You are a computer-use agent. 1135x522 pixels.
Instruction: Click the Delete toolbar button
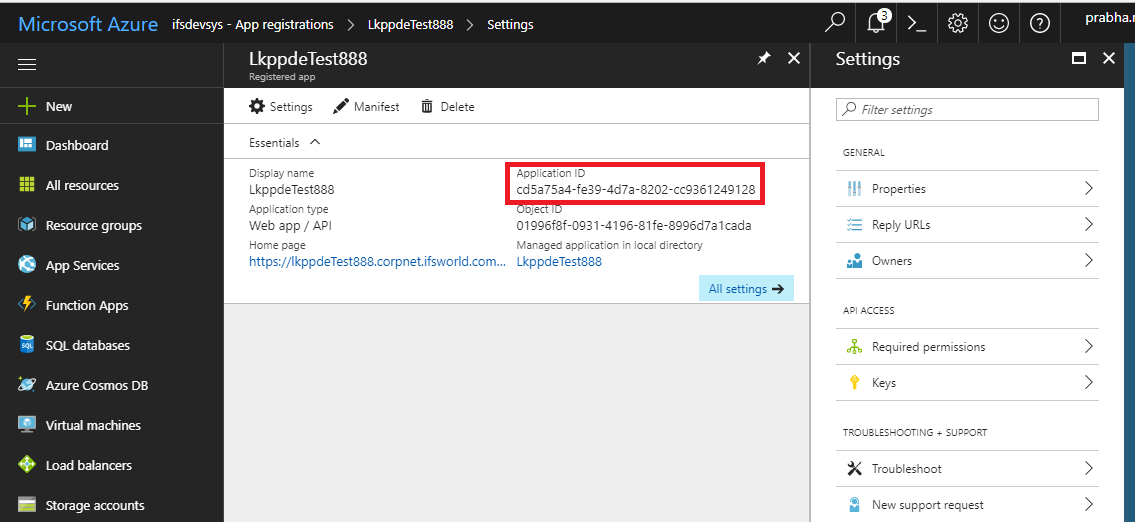(447, 107)
